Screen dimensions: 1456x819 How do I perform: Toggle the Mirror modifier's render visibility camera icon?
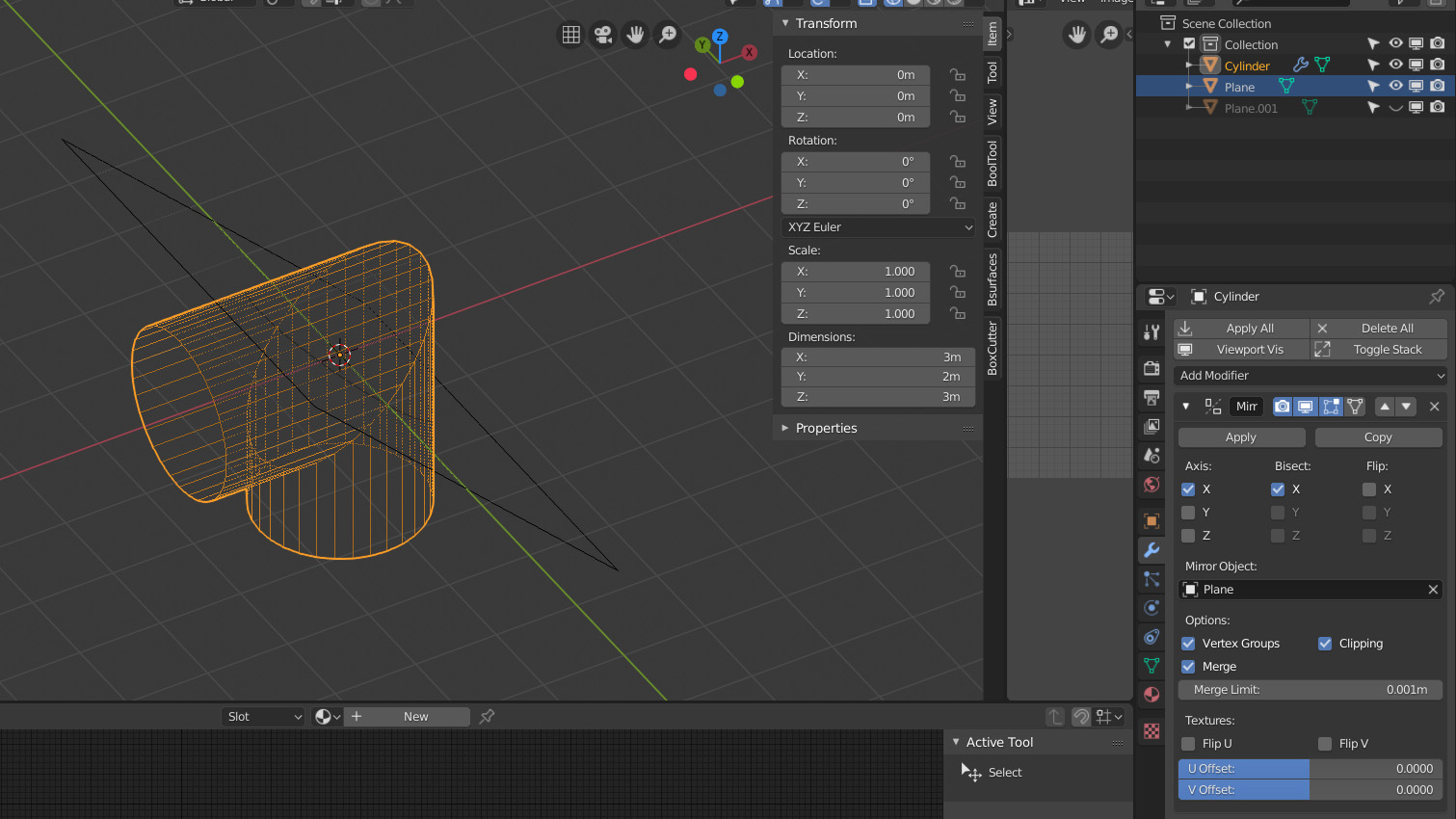pos(1283,406)
